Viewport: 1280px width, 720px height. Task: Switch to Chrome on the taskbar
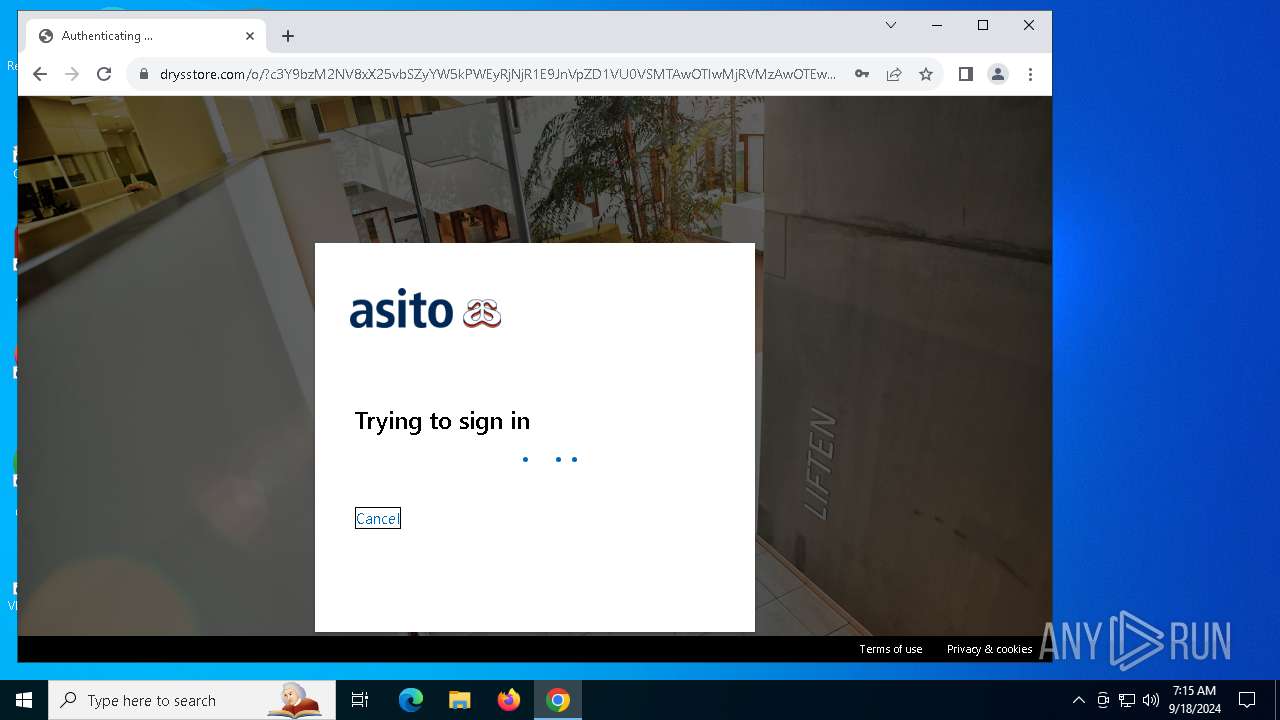(x=558, y=700)
